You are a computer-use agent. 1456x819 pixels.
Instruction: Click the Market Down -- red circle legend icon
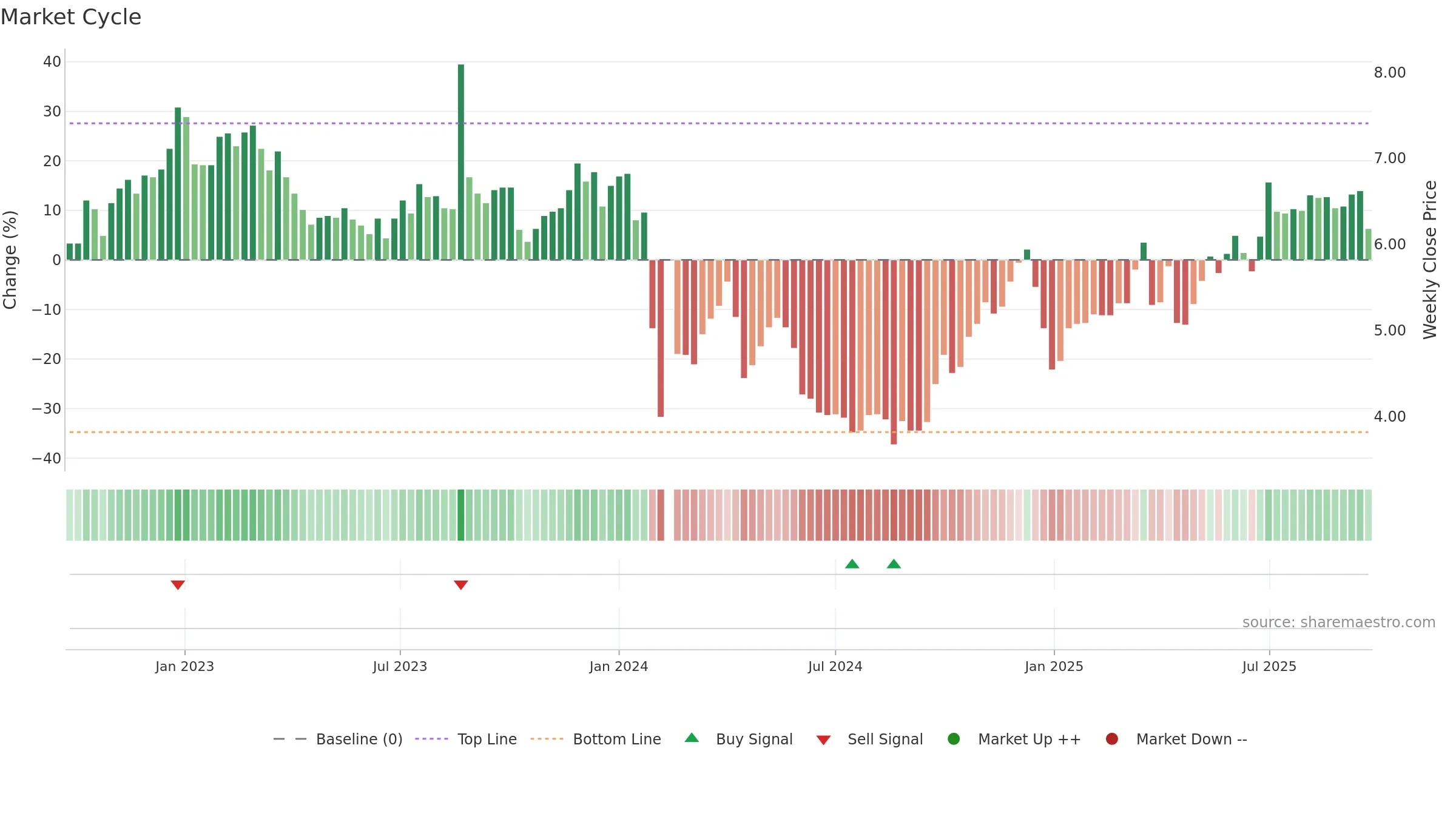(1112, 739)
